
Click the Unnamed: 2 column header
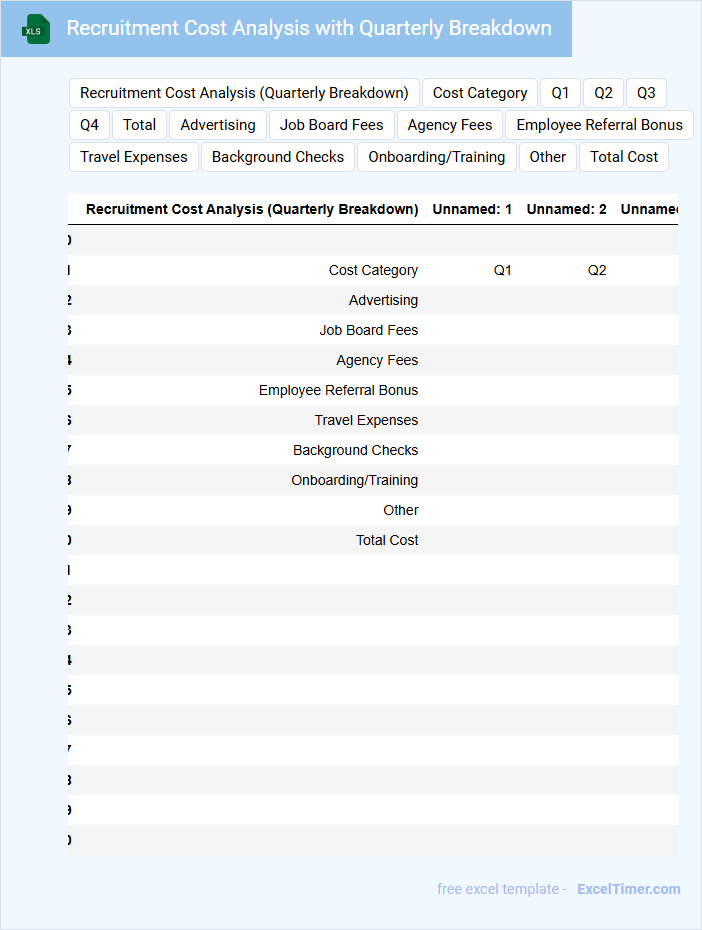click(x=566, y=209)
